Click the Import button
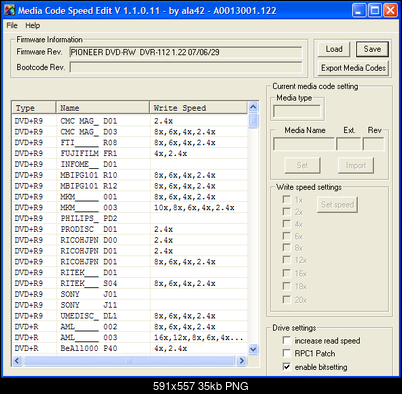The height and width of the screenshot is (394, 402). [356, 165]
